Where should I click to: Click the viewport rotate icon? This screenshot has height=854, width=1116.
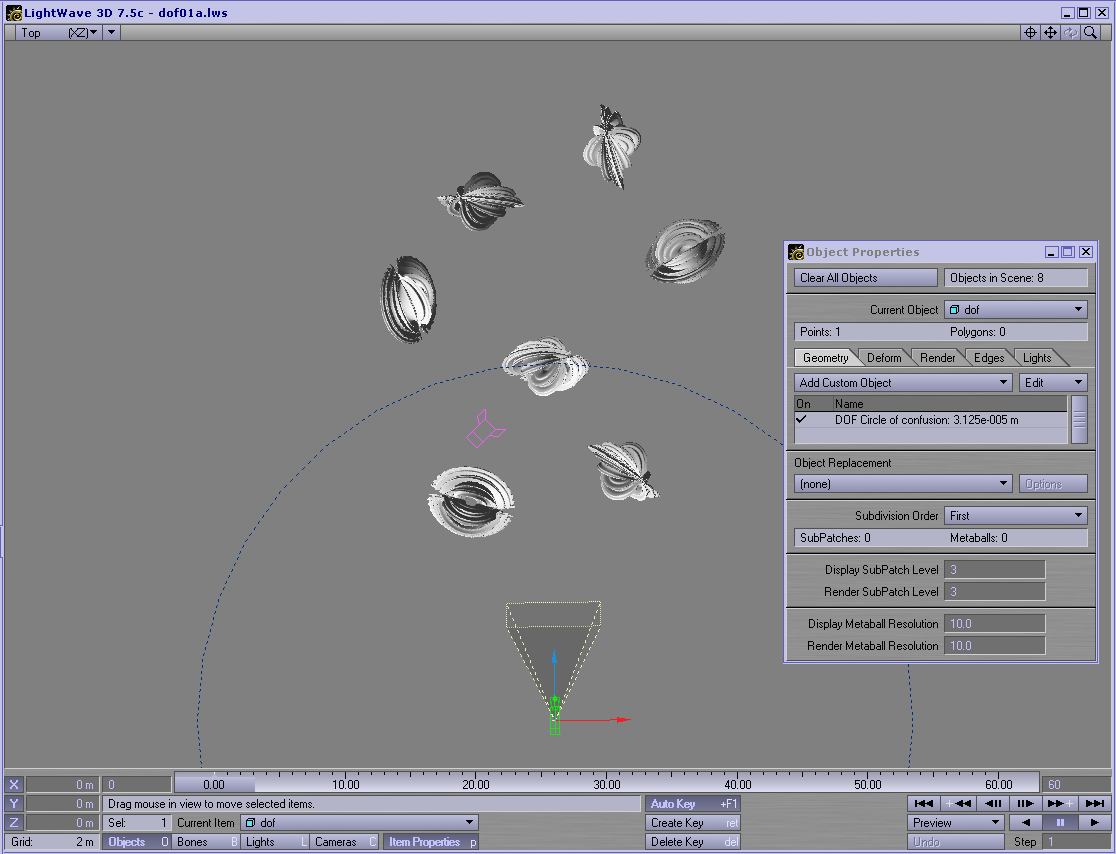pos(1070,32)
